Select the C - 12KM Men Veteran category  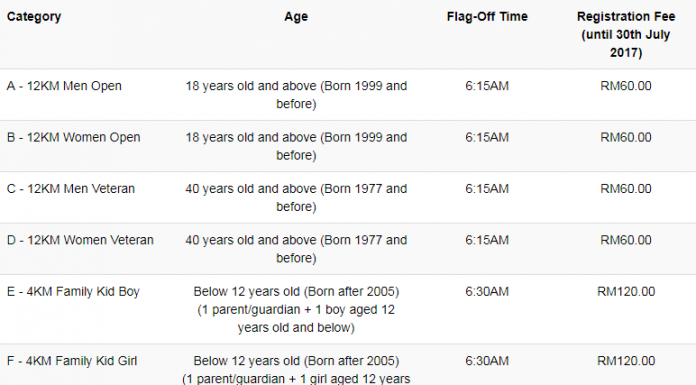(x=71, y=189)
